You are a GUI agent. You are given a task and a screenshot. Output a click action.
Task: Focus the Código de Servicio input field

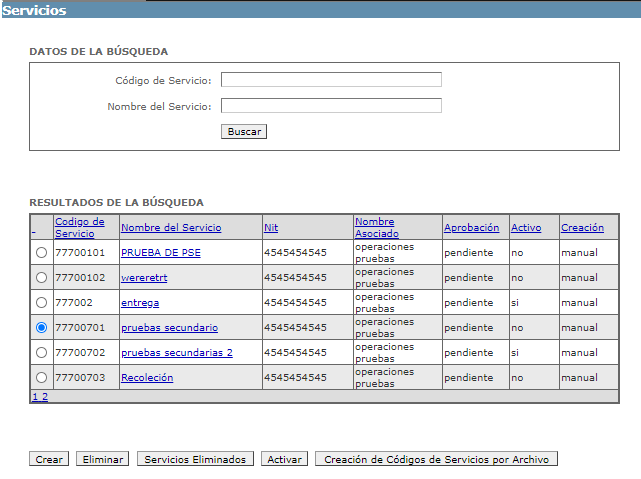click(x=331, y=79)
